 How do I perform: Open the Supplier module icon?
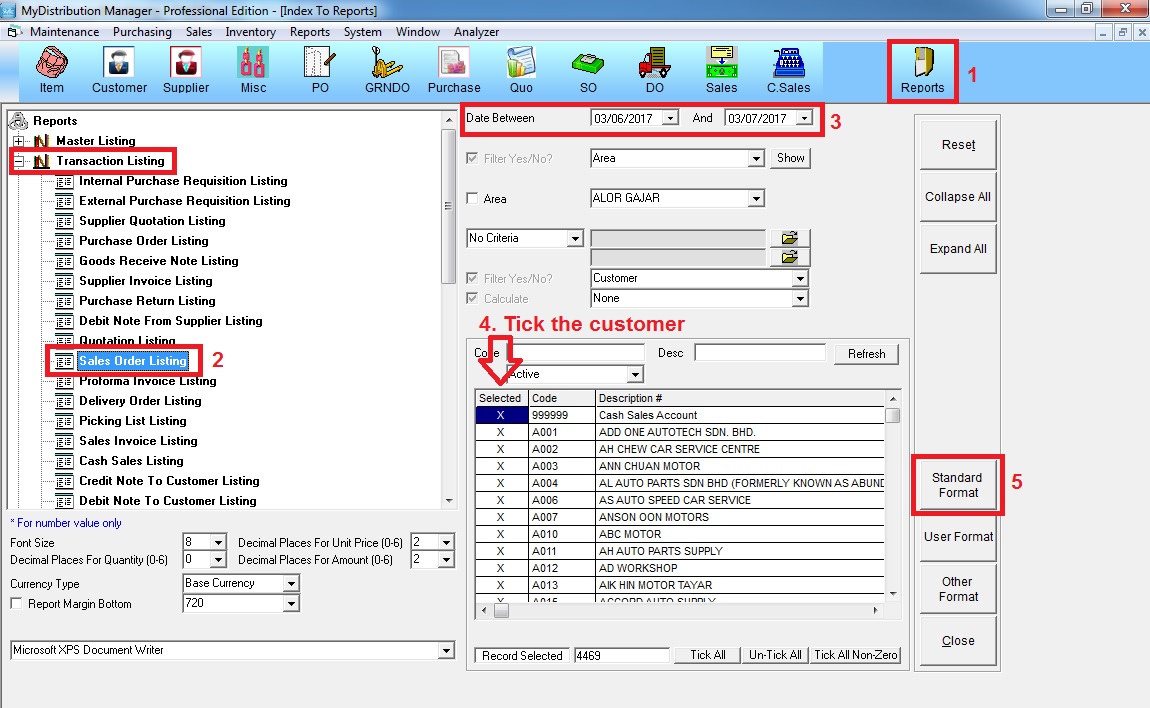186,70
